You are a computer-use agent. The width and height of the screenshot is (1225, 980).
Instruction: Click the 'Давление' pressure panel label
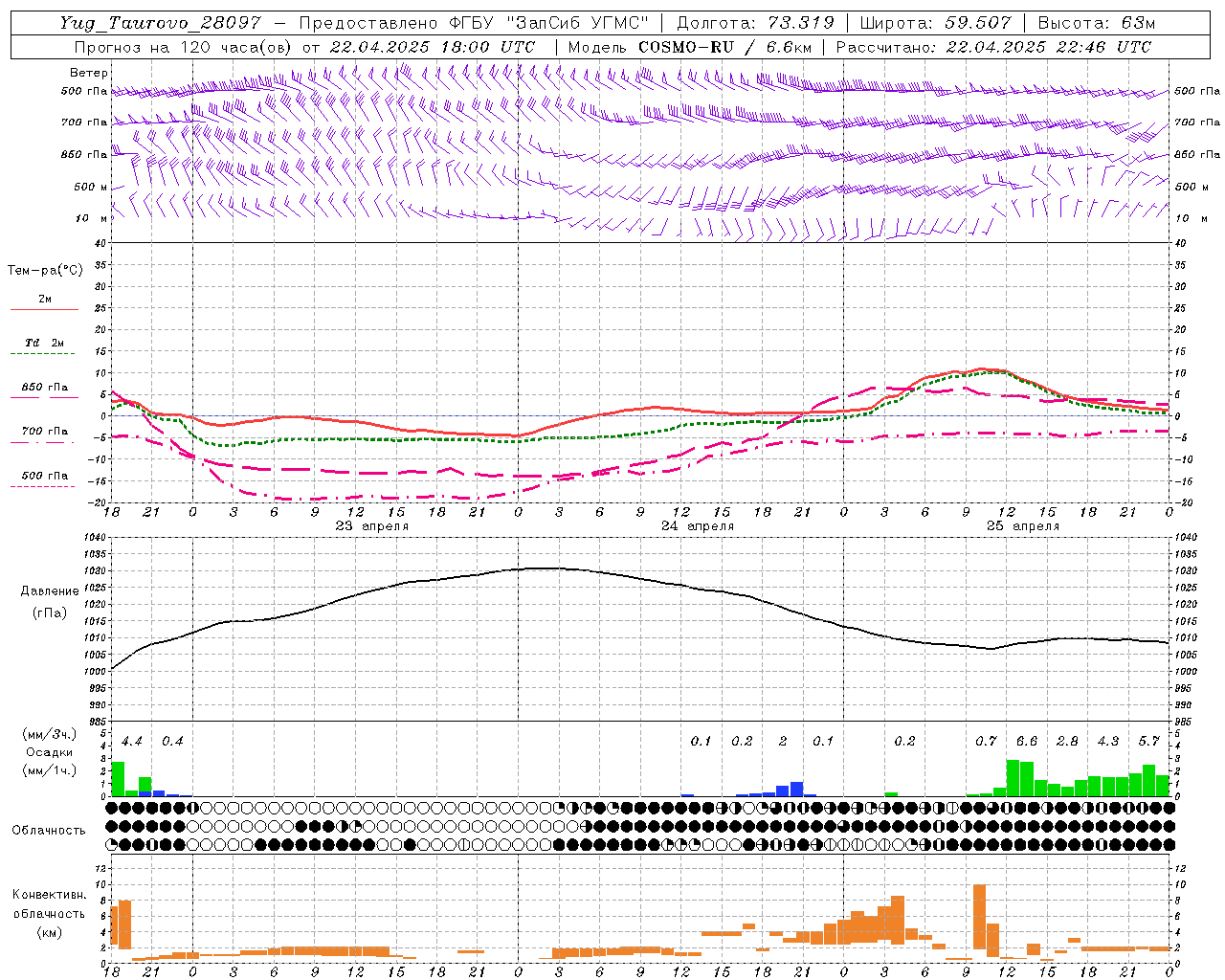click(50, 591)
